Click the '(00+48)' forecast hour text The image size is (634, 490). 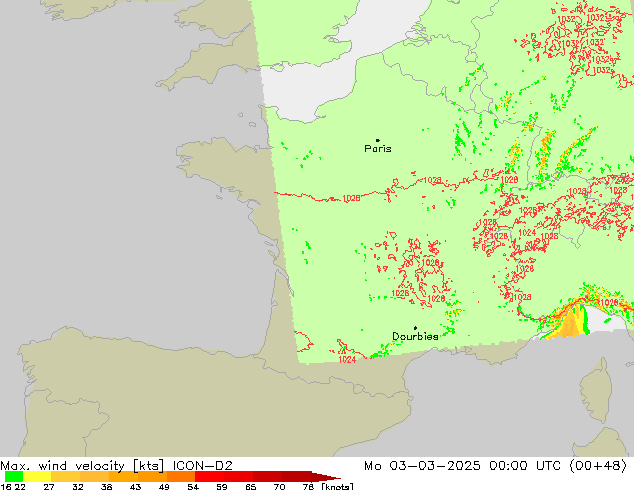[x=598, y=466]
